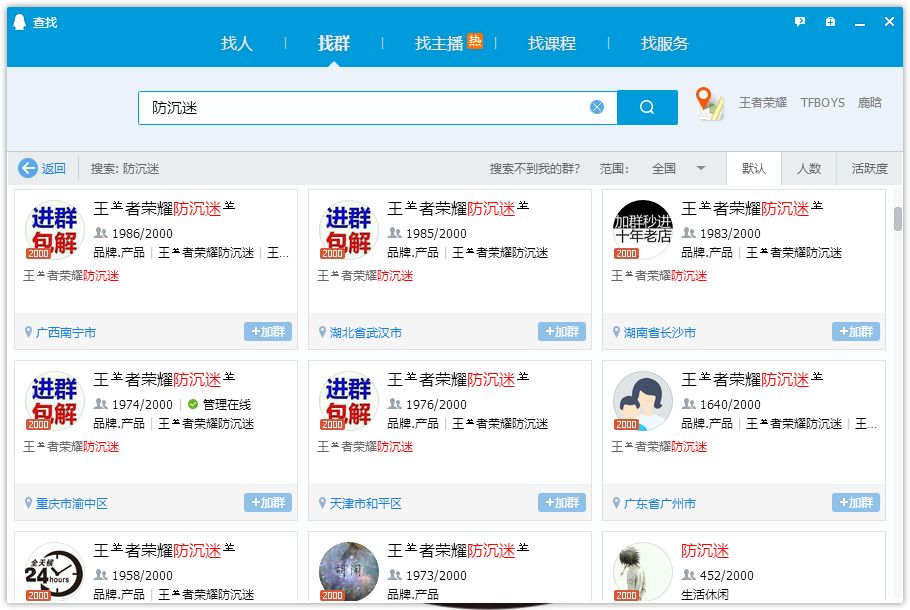The height and width of the screenshot is (610, 910).
Task: Sort results by 默认
Action: [754, 168]
